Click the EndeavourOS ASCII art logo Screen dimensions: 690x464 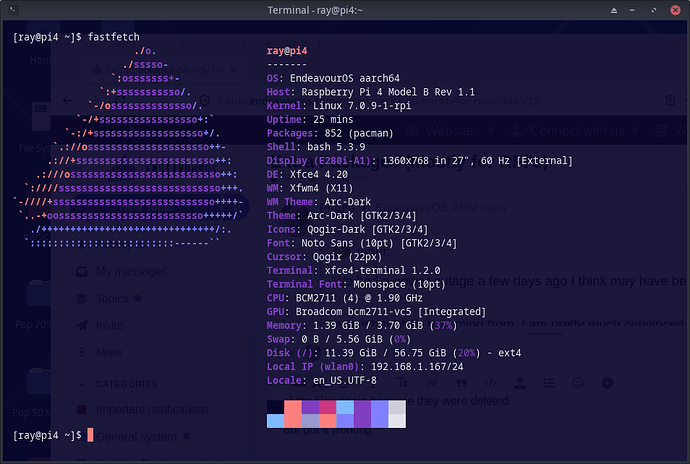[x=128, y=147]
